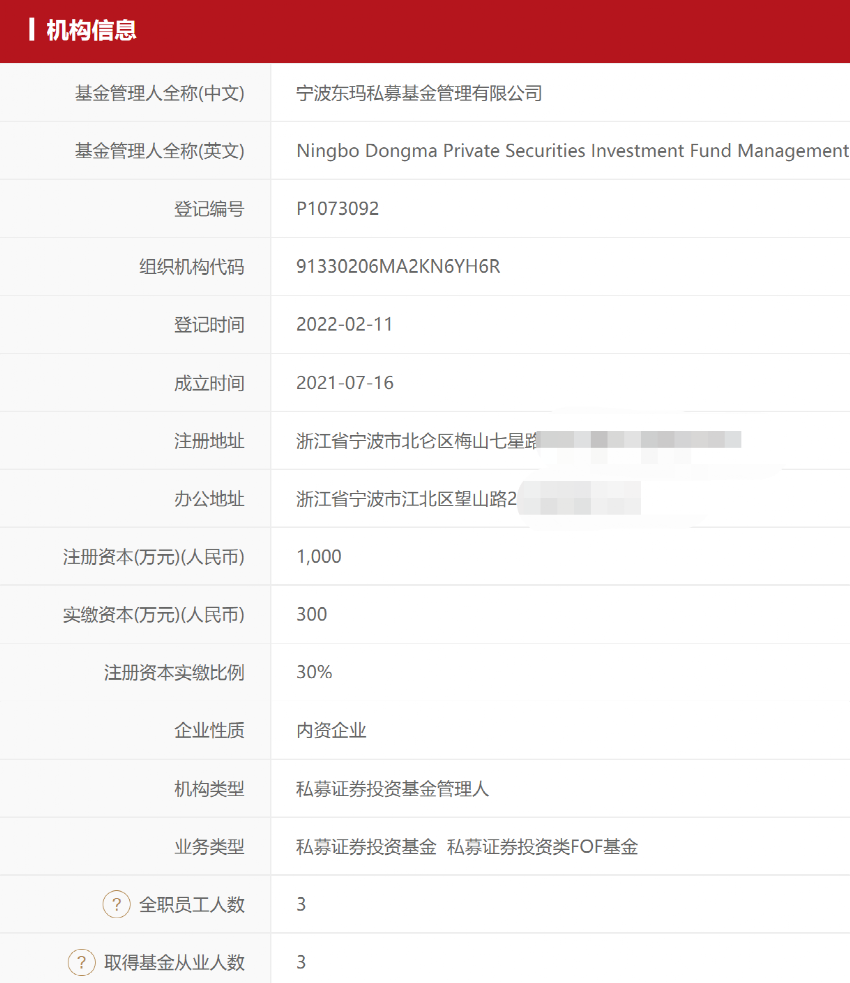
Task: Click the help icon beside 全职员工人数
Action: tap(117, 905)
